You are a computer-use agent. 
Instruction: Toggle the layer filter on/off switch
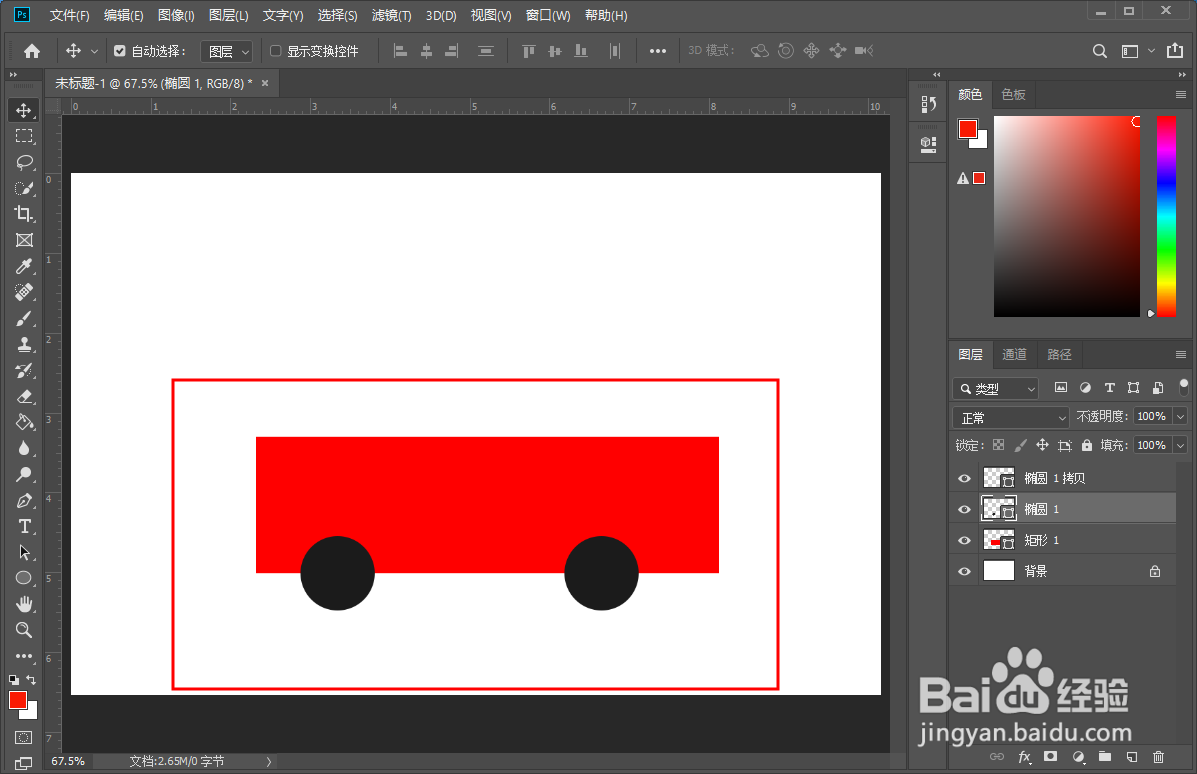click(1183, 386)
